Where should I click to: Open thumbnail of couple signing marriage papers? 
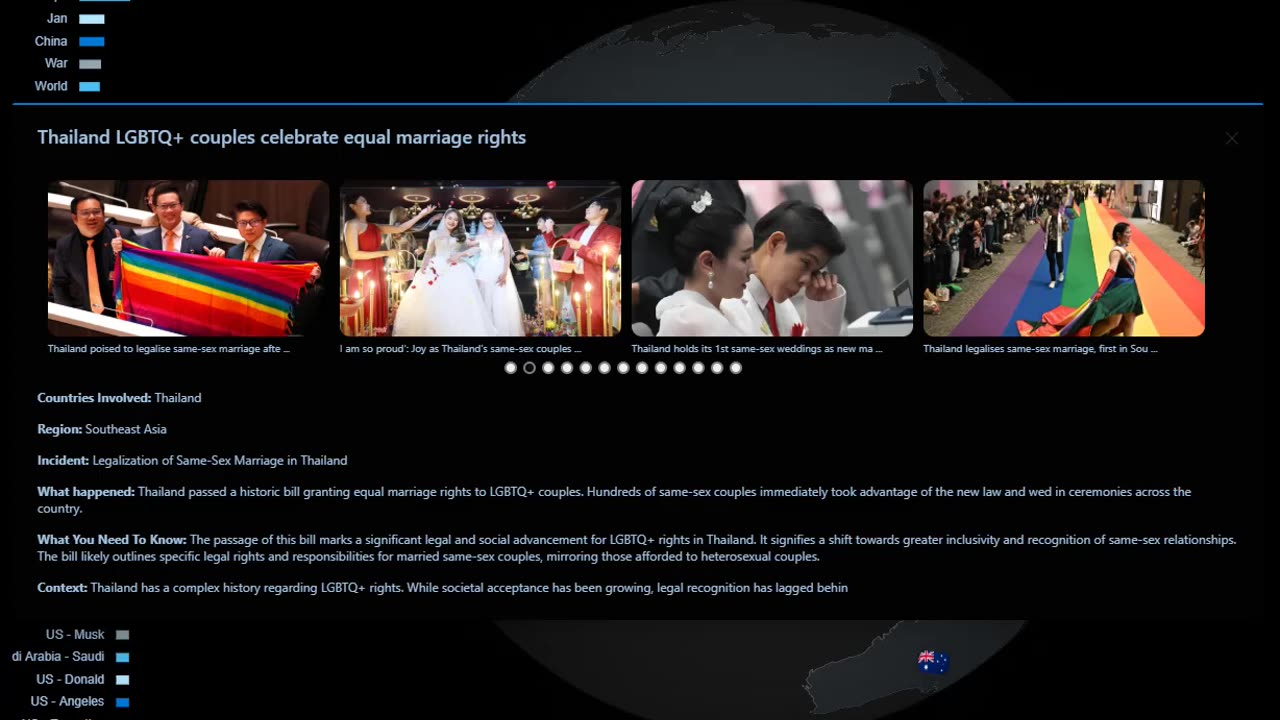pyautogui.click(x=772, y=258)
